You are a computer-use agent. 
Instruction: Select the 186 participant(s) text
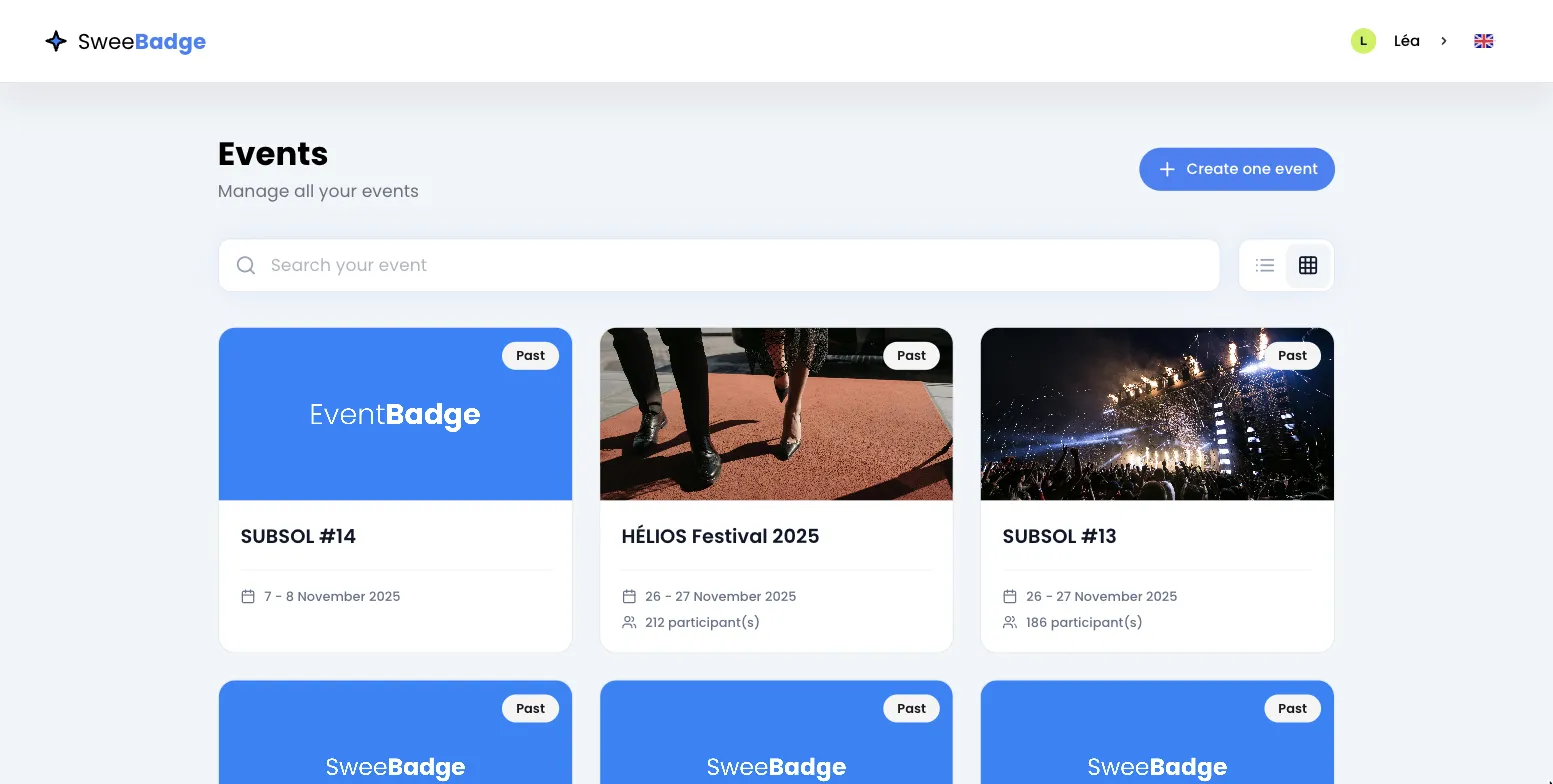1084,622
